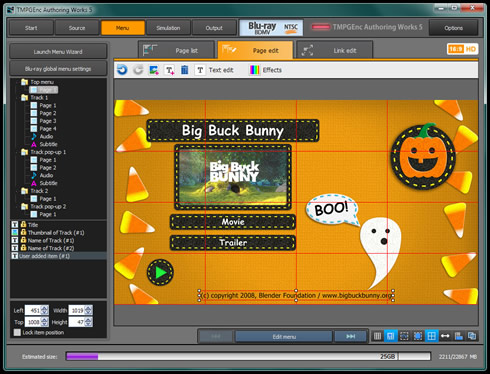Click the vertical columns layout icon in the bottom toolbar
The width and height of the screenshot is (490, 374).
point(377,336)
